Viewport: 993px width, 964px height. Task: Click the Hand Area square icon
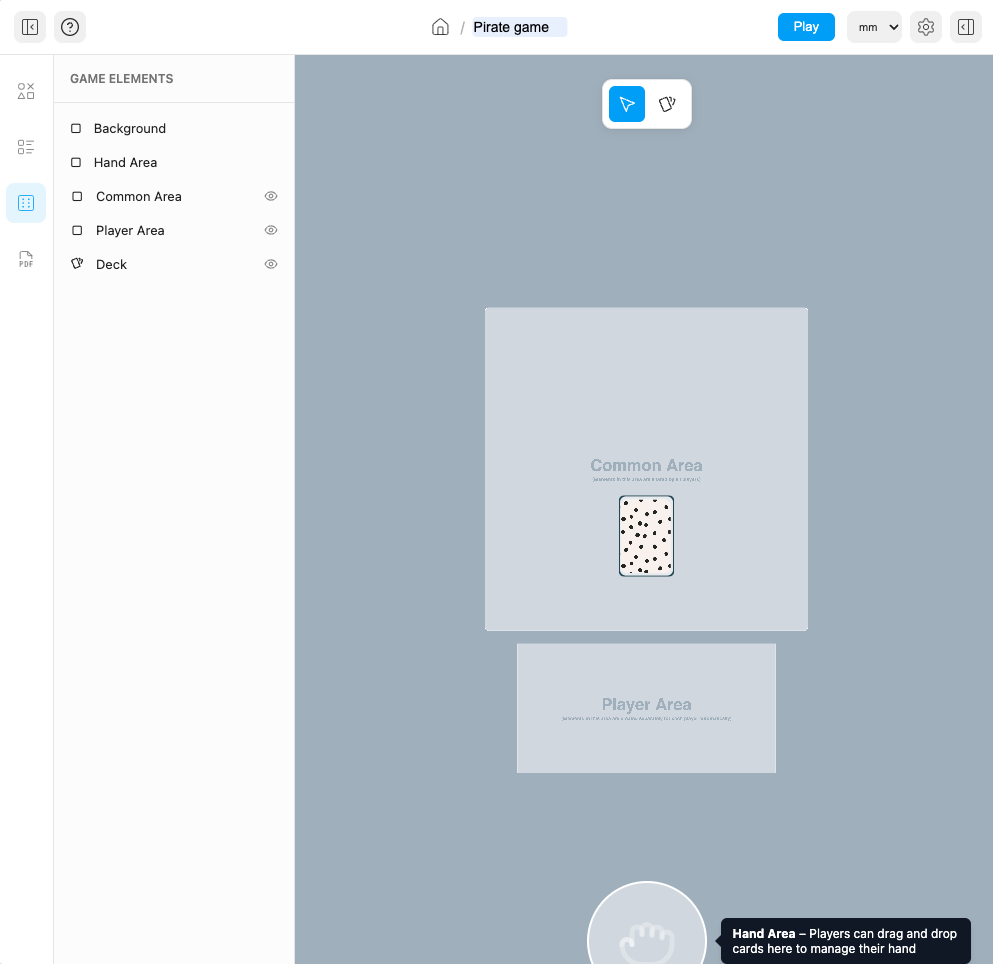[76, 163]
